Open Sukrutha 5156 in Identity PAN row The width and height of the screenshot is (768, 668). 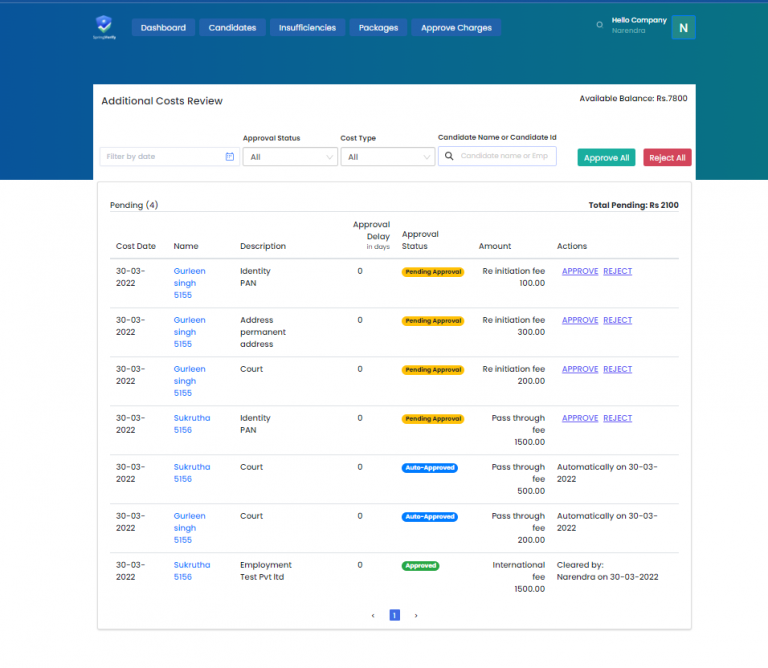click(x=192, y=424)
